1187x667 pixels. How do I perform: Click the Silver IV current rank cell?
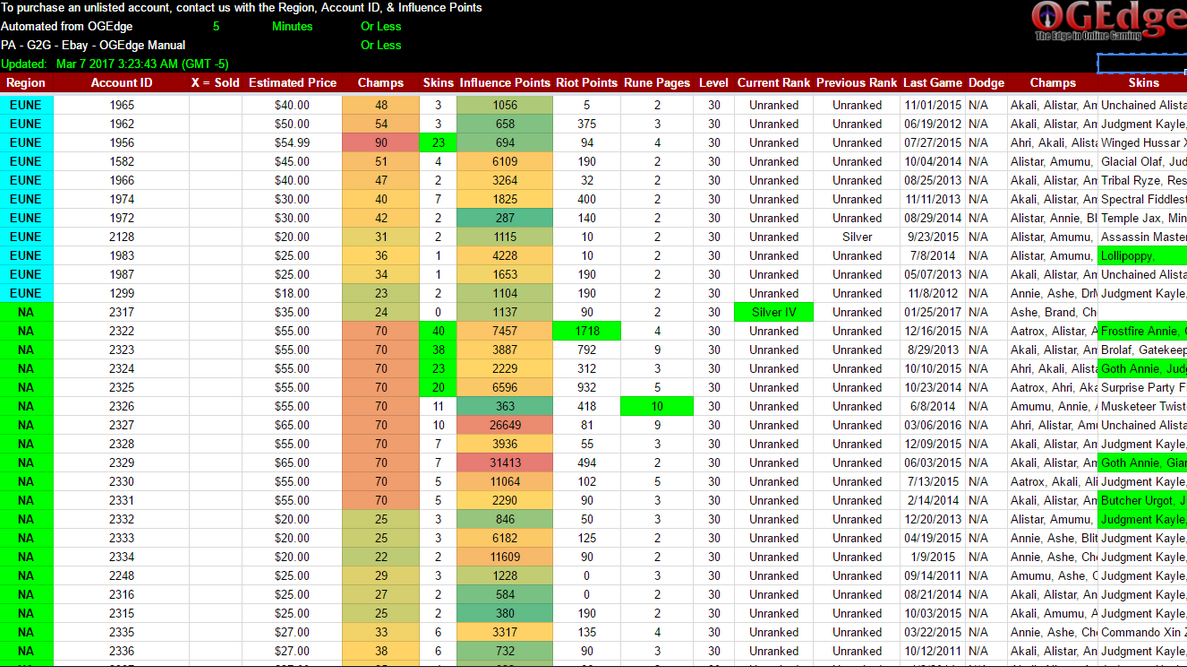[x=774, y=313]
